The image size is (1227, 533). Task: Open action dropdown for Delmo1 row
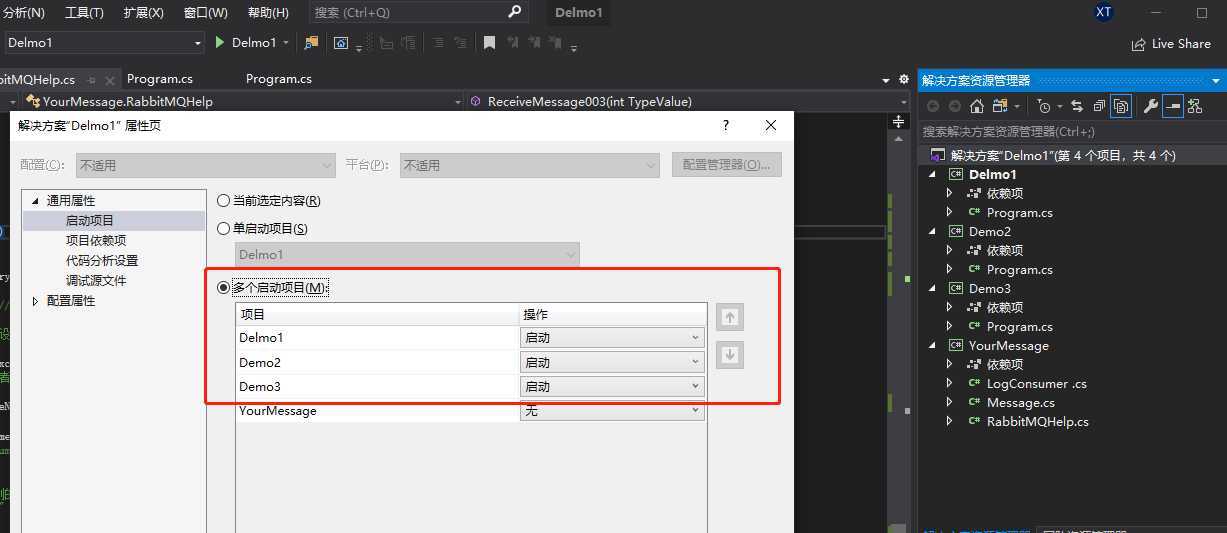tap(612, 338)
